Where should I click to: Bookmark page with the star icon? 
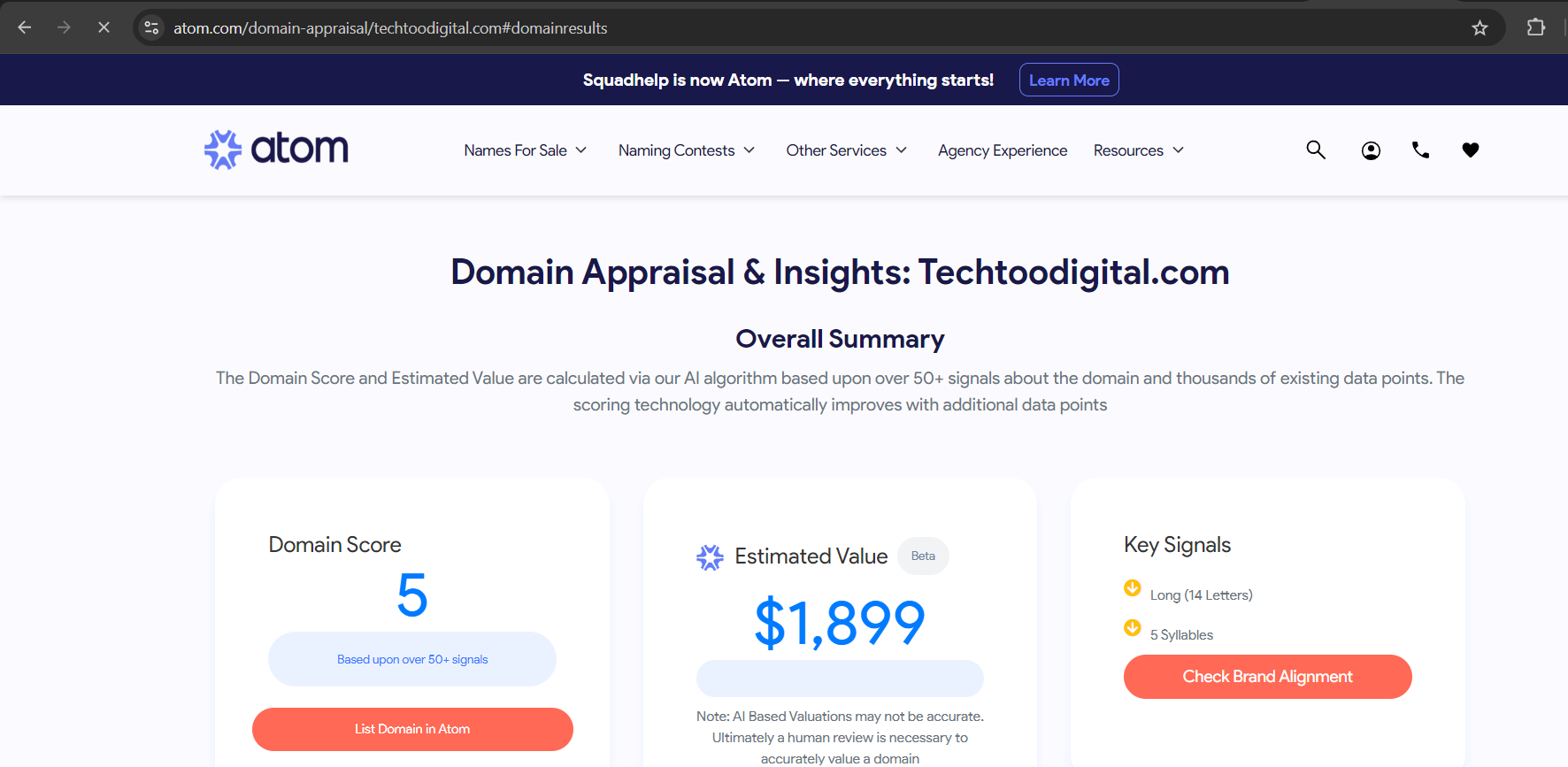[1480, 28]
